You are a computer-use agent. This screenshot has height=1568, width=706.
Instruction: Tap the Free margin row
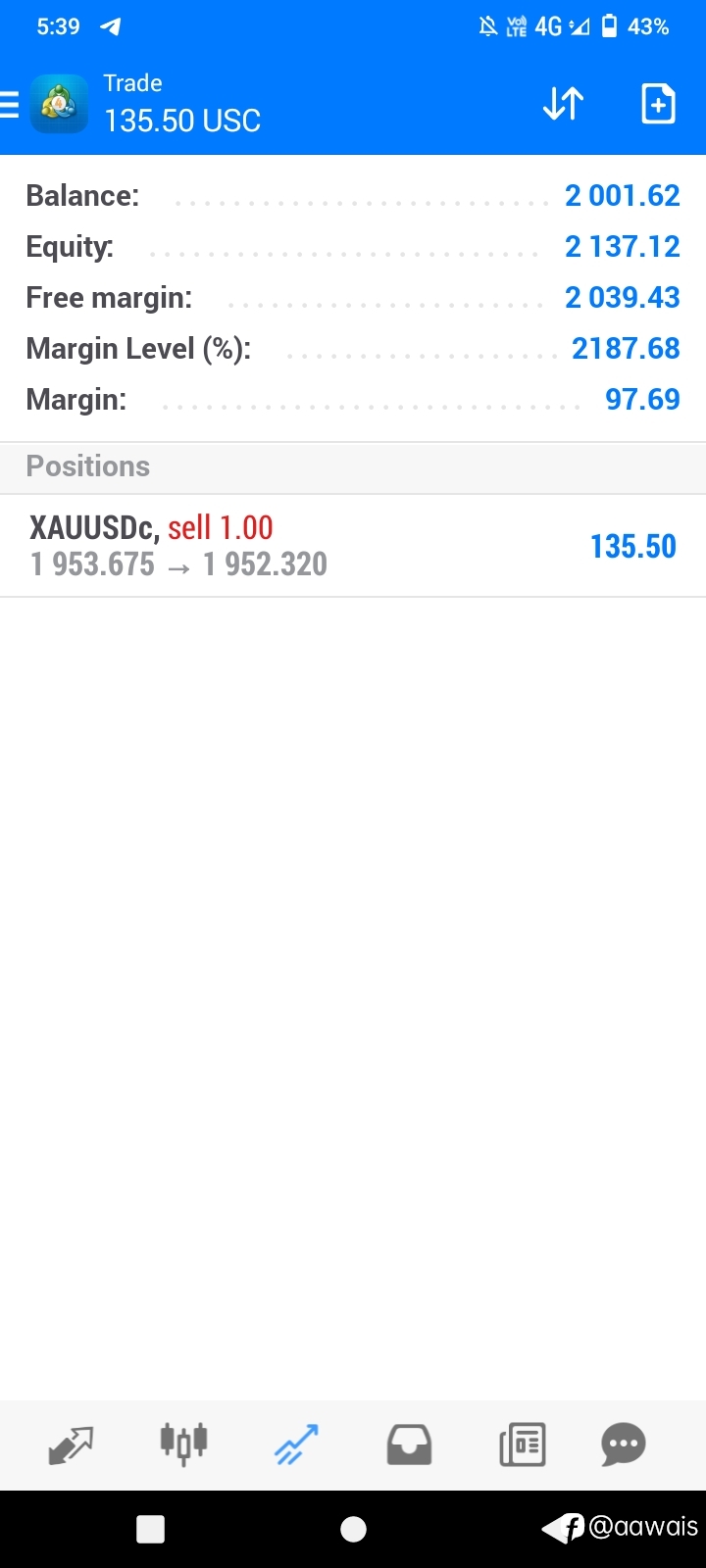point(353,298)
